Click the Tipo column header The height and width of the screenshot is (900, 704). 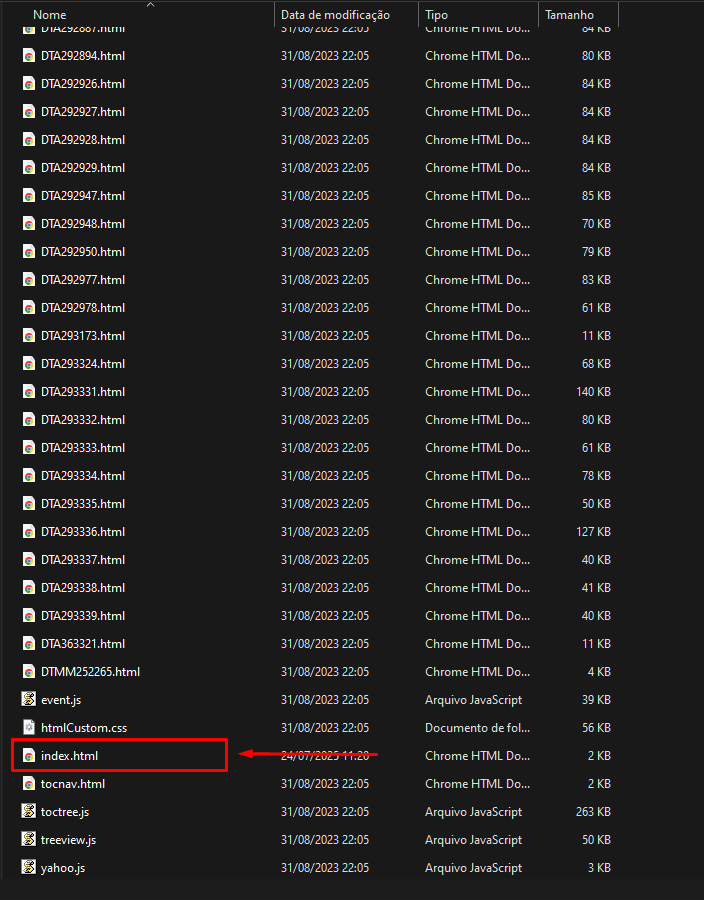click(437, 15)
